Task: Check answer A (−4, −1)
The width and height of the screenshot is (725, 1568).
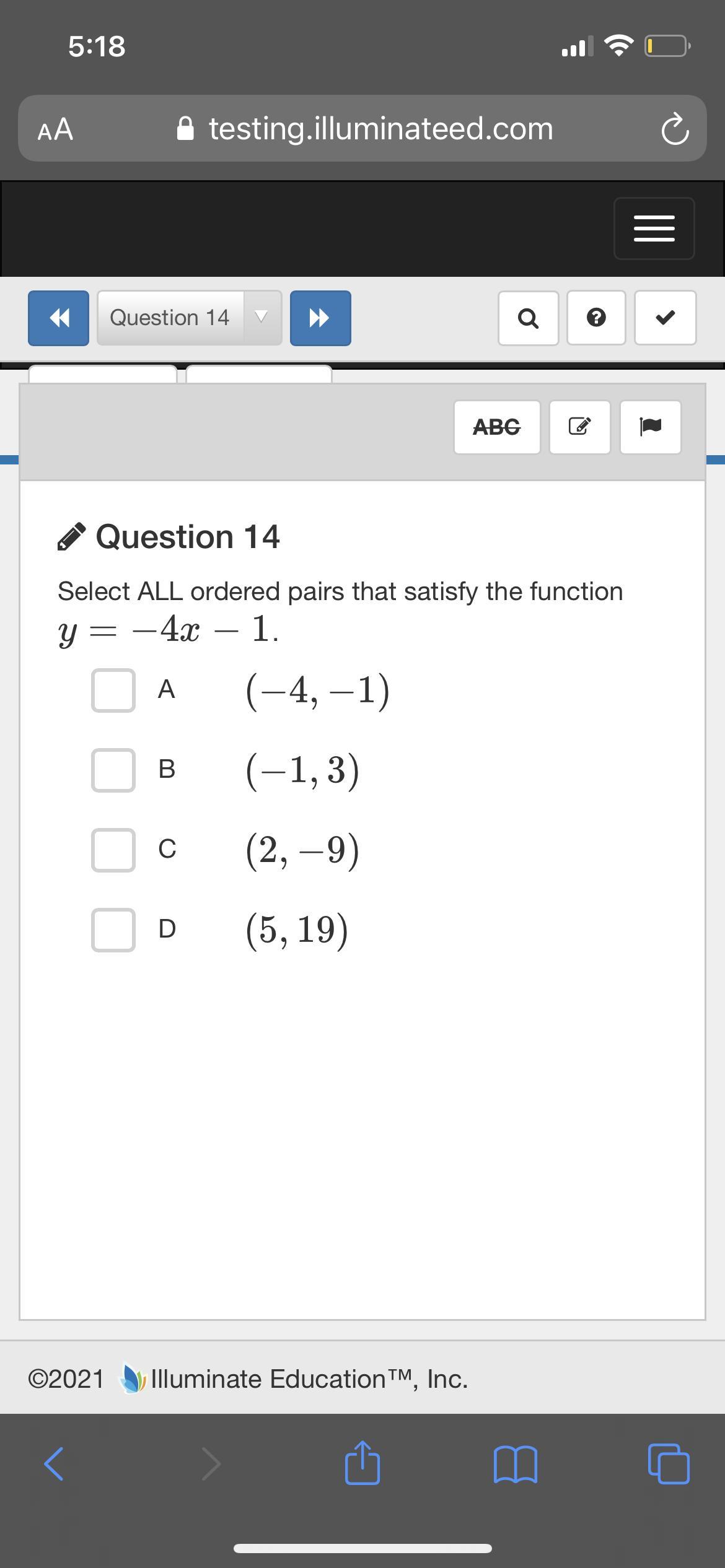Action: [x=113, y=690]
